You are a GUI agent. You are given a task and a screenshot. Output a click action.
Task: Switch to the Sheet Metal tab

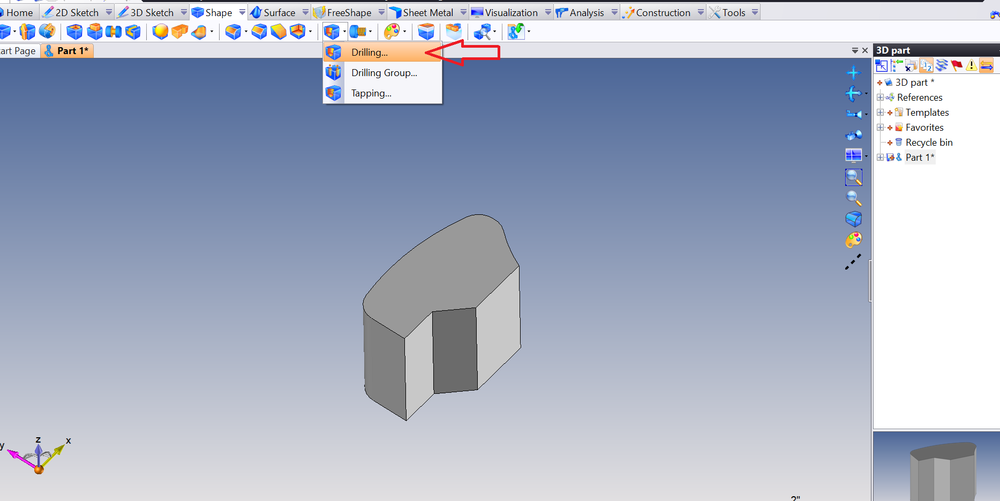[x=427, y=13]
